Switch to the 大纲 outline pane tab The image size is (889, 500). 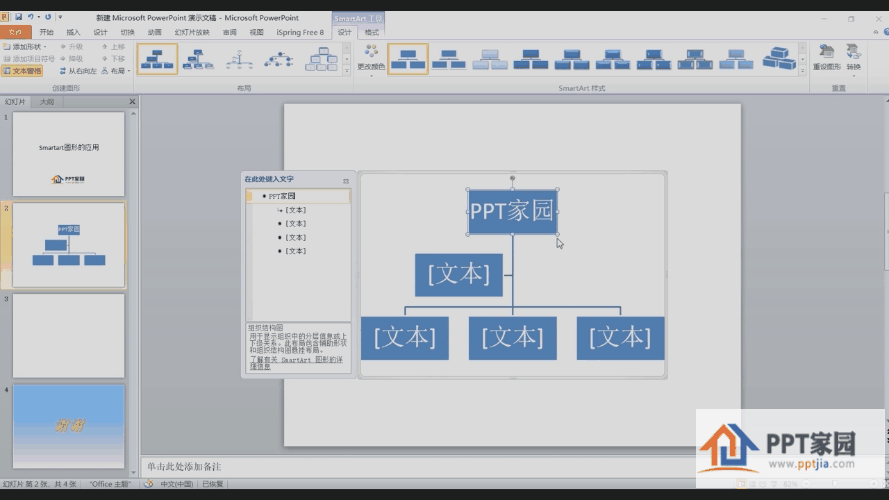coord(46,101)
